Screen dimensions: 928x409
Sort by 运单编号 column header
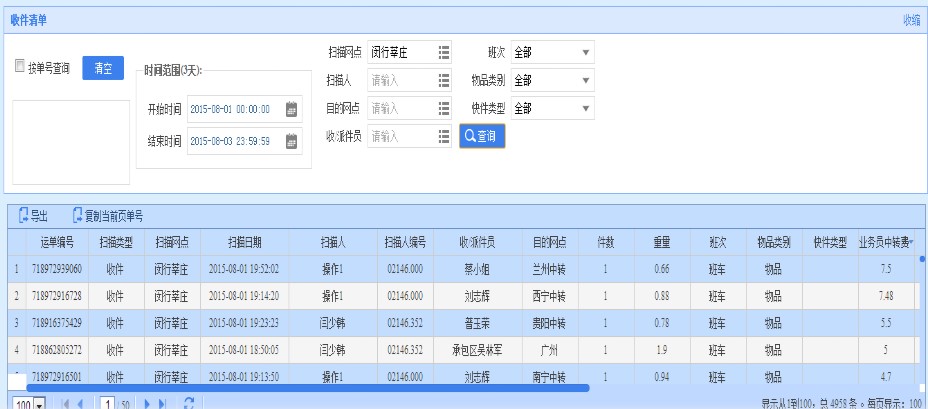(x=57, y=242)
